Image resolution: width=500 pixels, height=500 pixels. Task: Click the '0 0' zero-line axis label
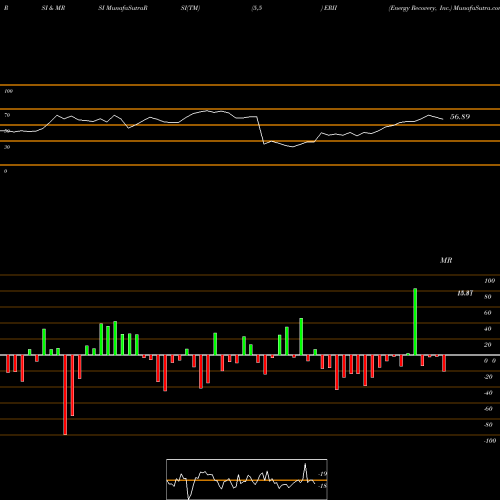(490, 361)
